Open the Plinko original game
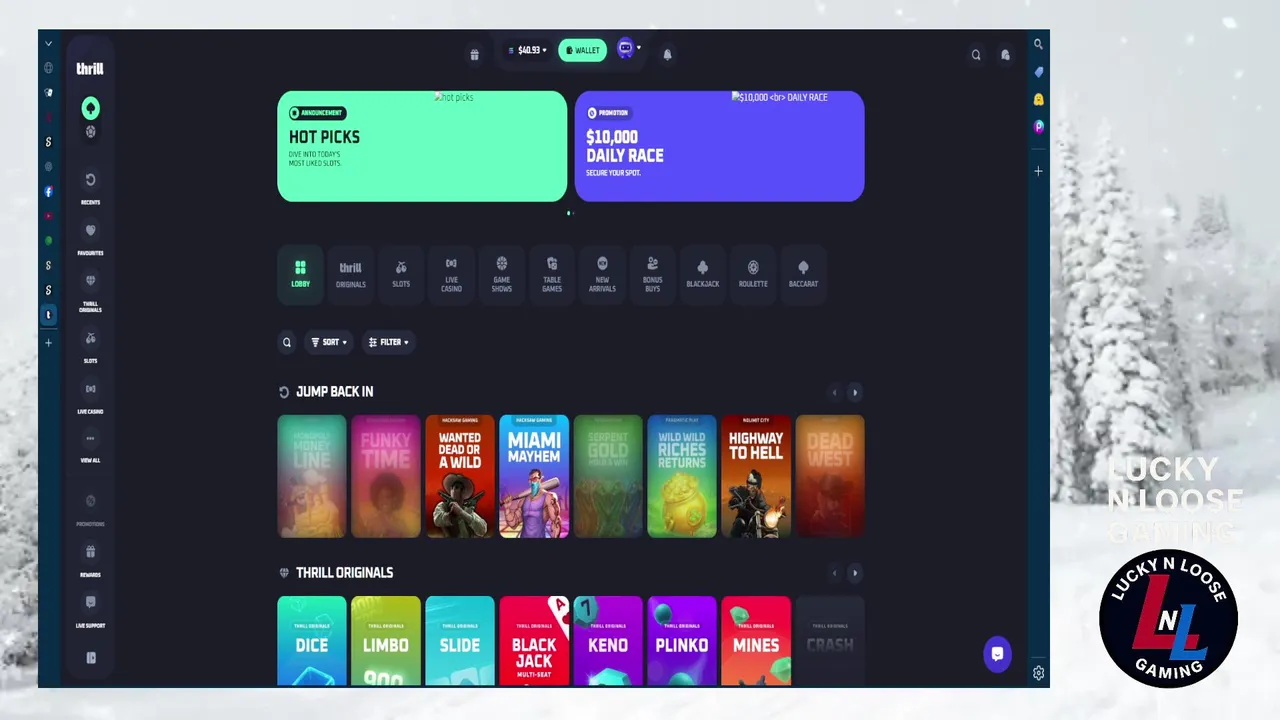 point(682,641)
